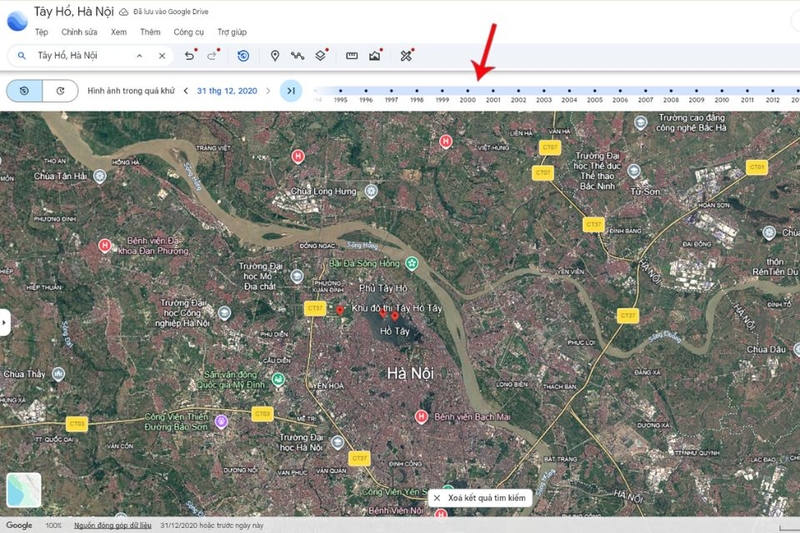Jump to latest imagery with skip-end button
The image size is (800, 533).
[x=291, y=91]
